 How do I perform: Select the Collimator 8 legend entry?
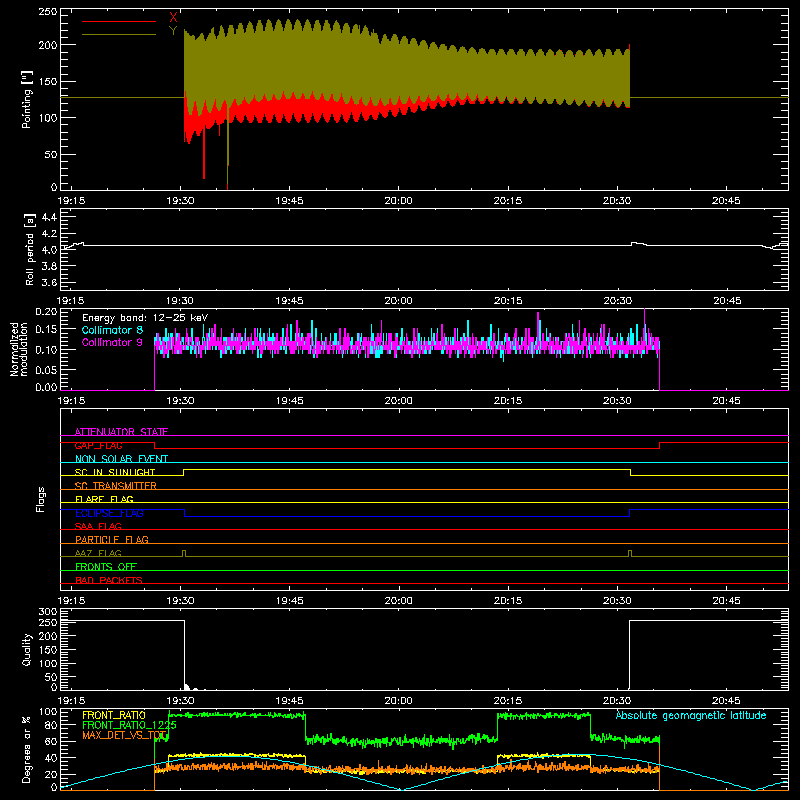112,330
